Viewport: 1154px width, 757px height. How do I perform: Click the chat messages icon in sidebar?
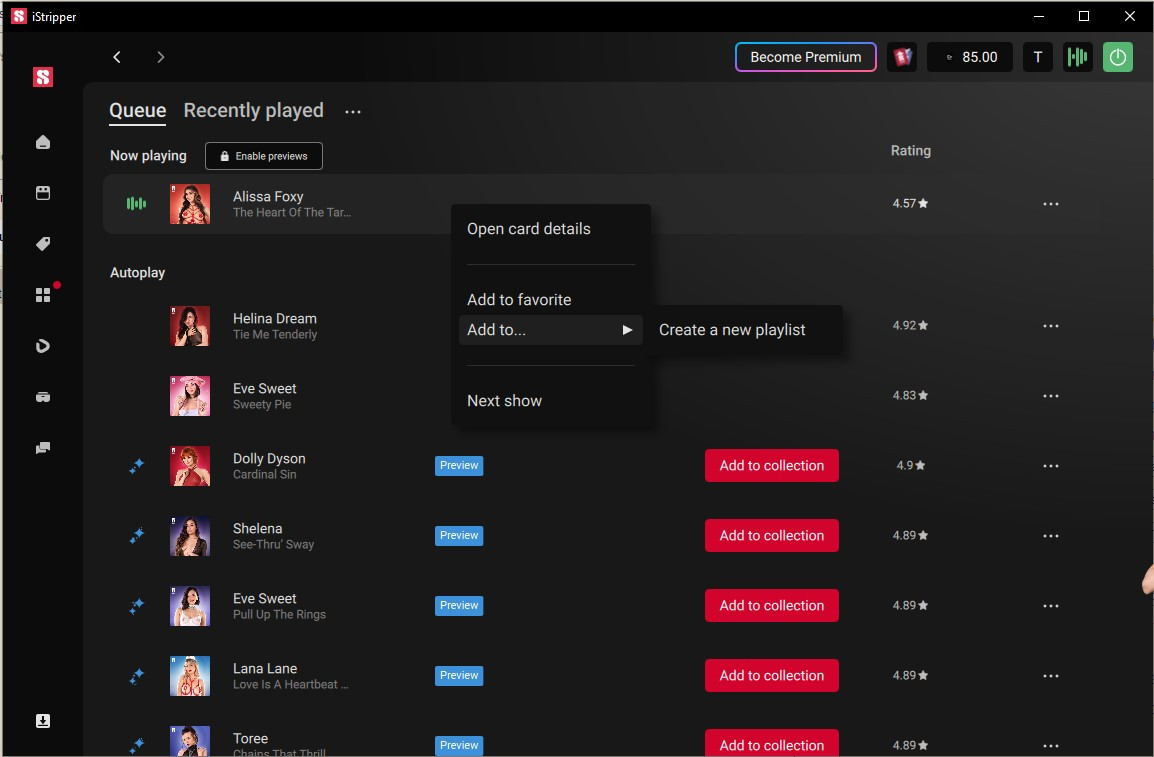(43, 448)
